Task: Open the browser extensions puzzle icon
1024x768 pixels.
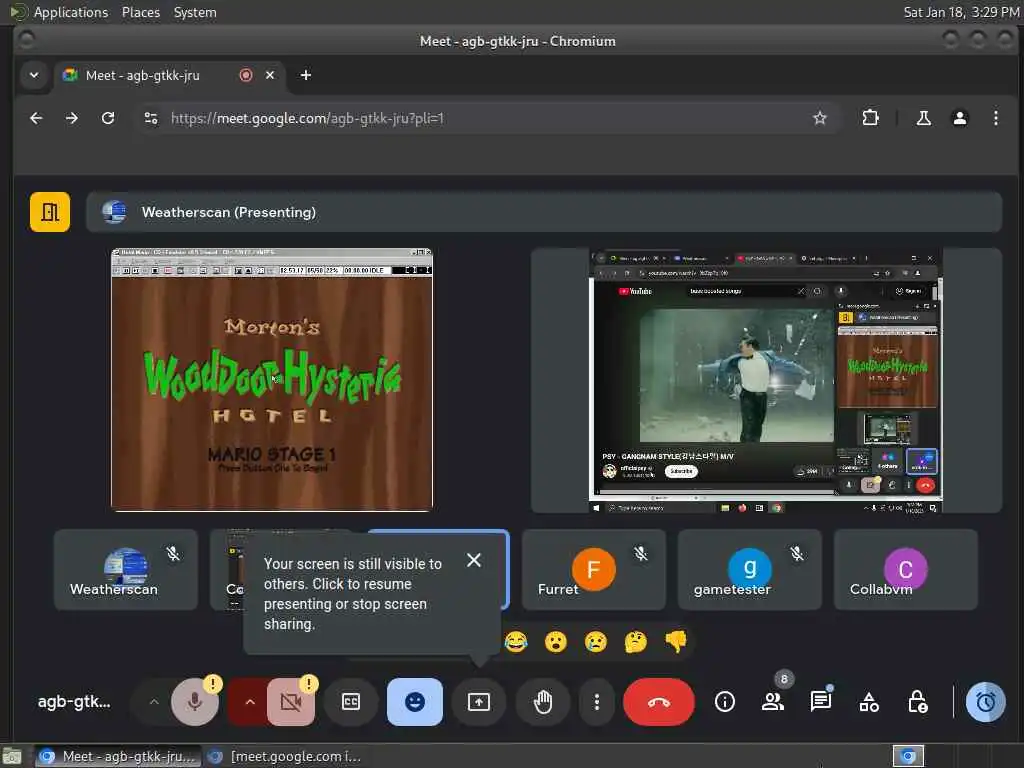Action: pos(870,118)
